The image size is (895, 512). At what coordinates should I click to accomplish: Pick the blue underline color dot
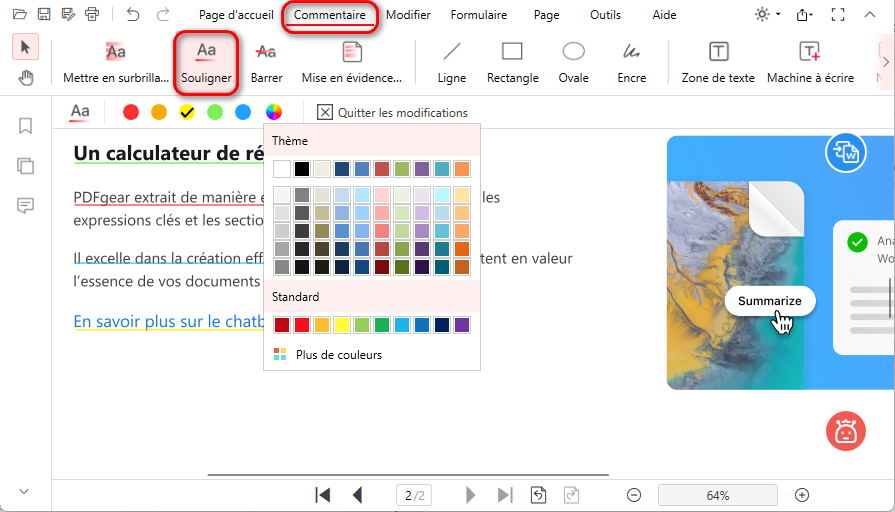pos(243,112)
